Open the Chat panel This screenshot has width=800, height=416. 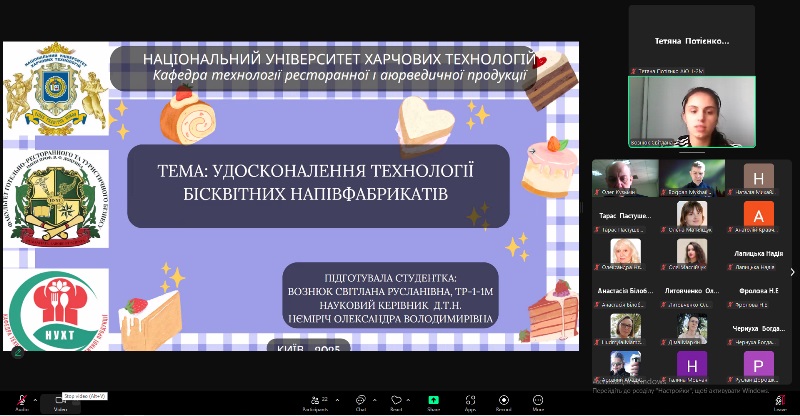tap(361, 403)
